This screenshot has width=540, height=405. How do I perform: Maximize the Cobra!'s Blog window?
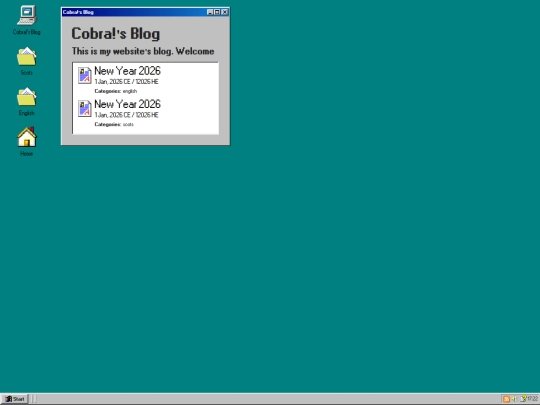[217, 12]
